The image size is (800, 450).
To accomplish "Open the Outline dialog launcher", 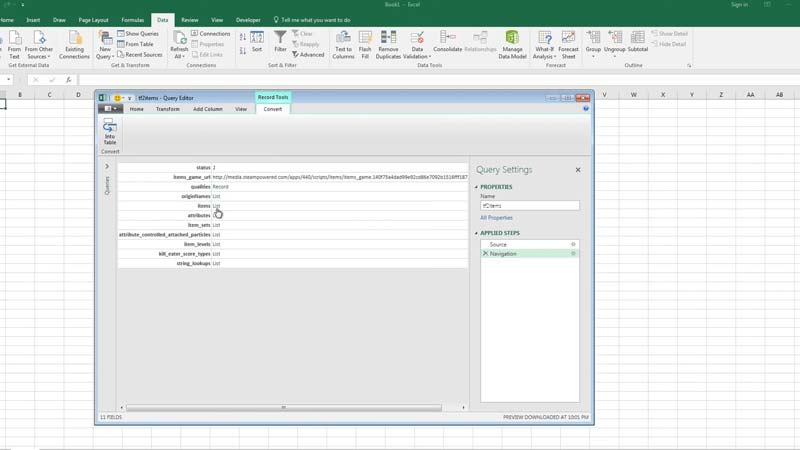I will [689, 66].
